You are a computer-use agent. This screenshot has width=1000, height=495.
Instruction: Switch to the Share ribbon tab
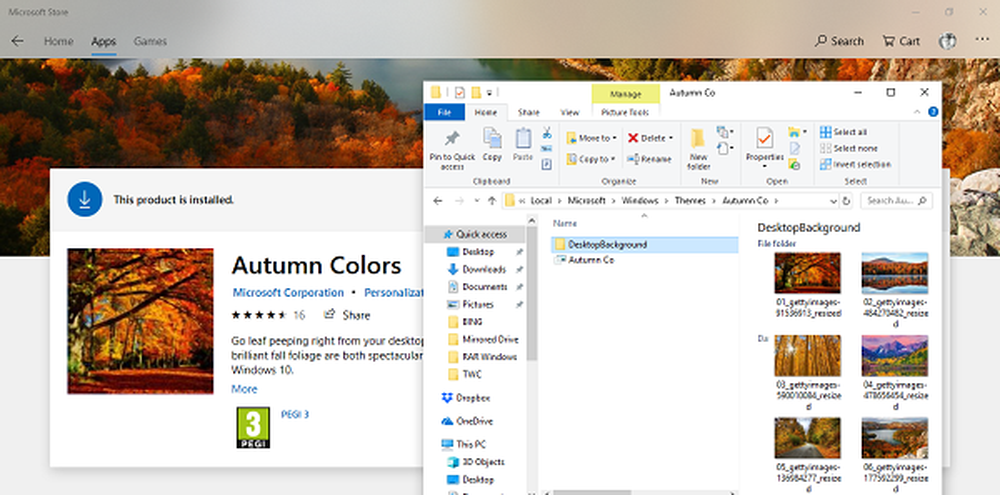[529, 112]
